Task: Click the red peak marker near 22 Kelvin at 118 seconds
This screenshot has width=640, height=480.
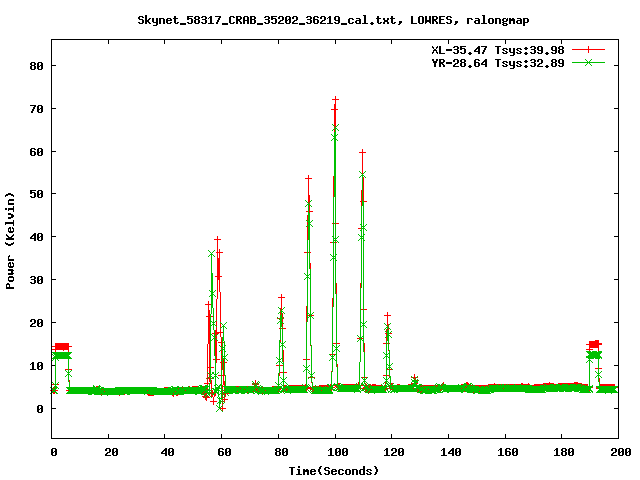Action: [x=387, y=316]
